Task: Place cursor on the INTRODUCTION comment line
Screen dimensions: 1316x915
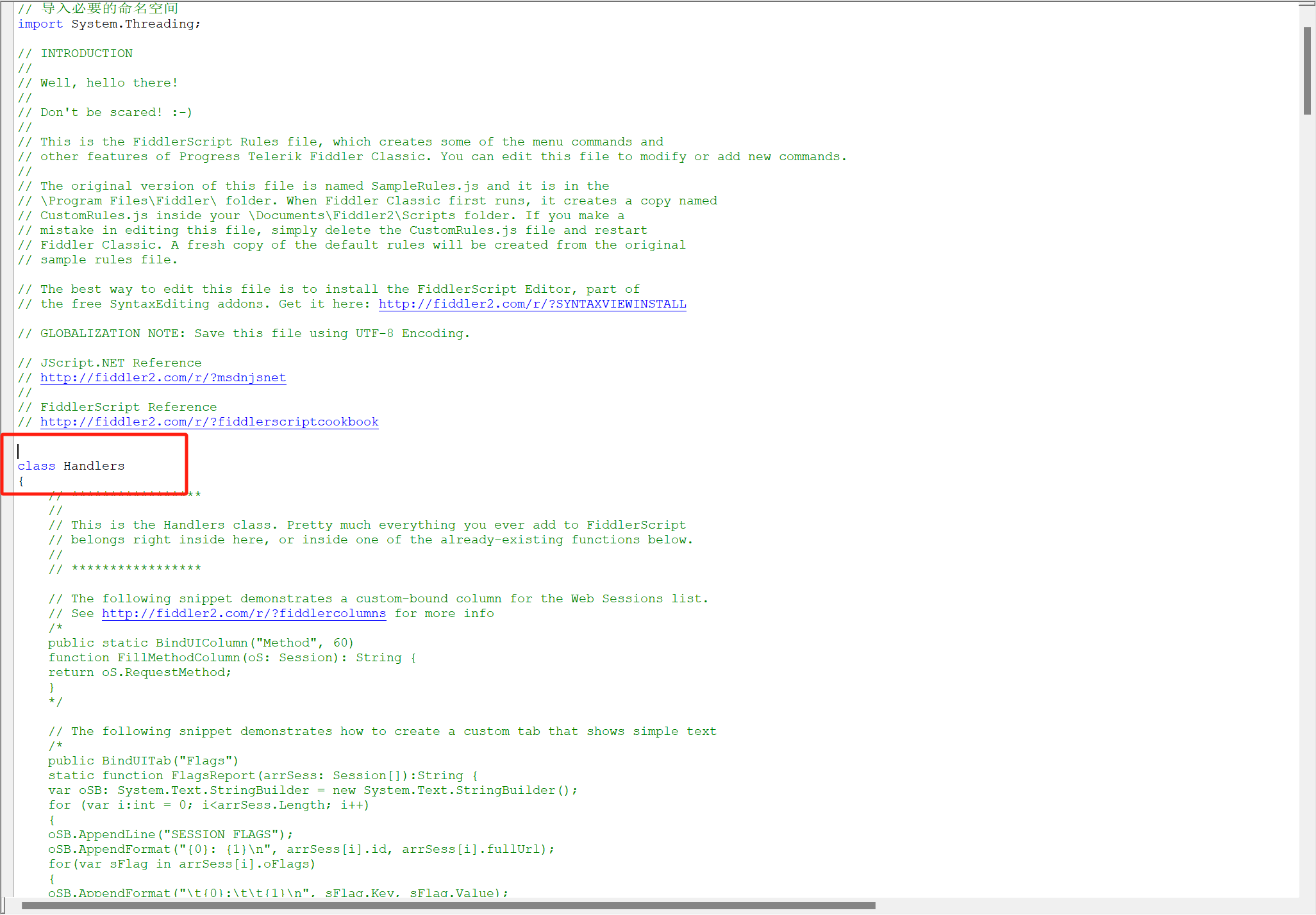Action: click(87, 53)
